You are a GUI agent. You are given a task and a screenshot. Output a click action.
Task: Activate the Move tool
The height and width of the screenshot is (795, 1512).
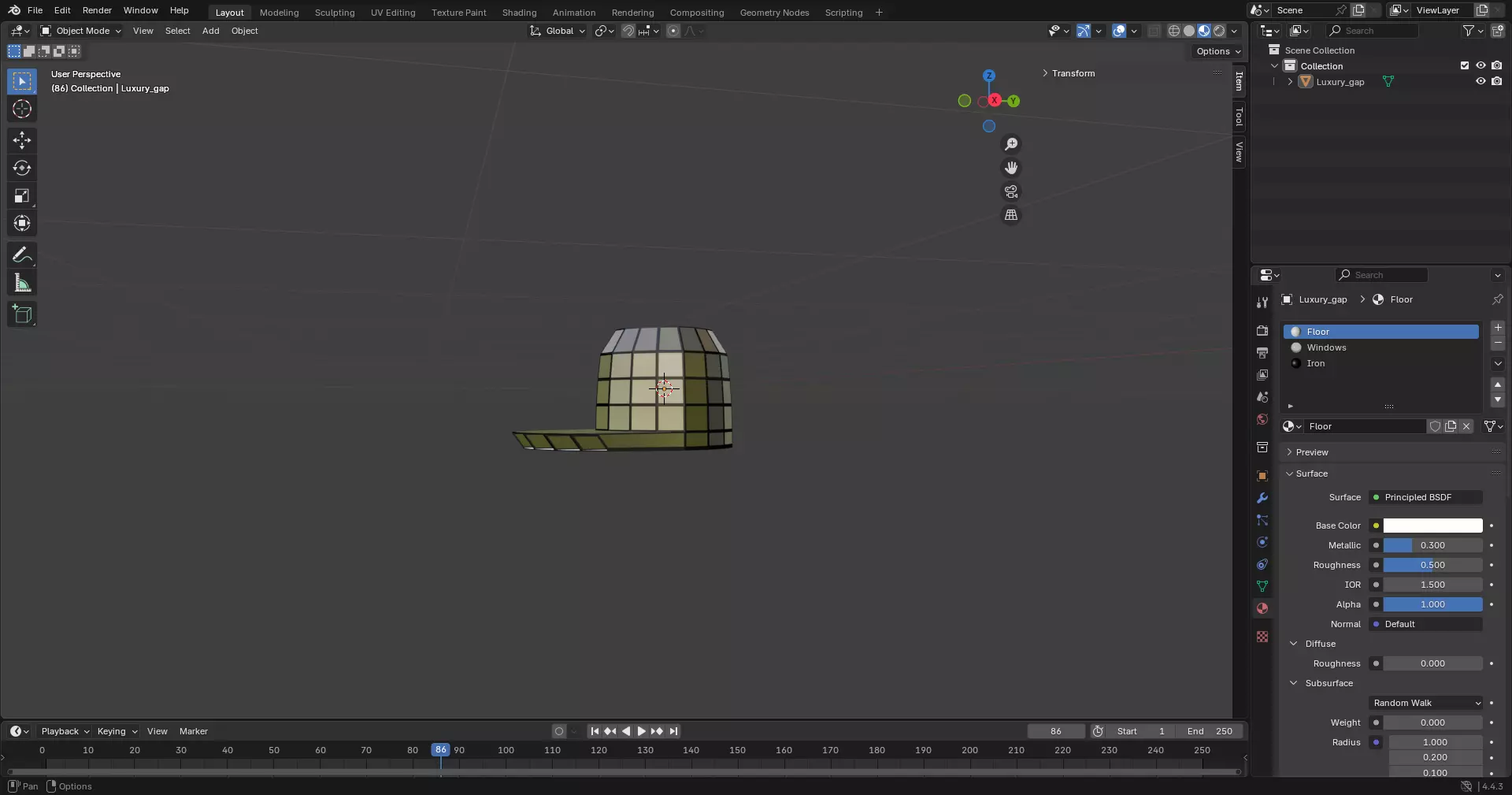coord(22,140)
